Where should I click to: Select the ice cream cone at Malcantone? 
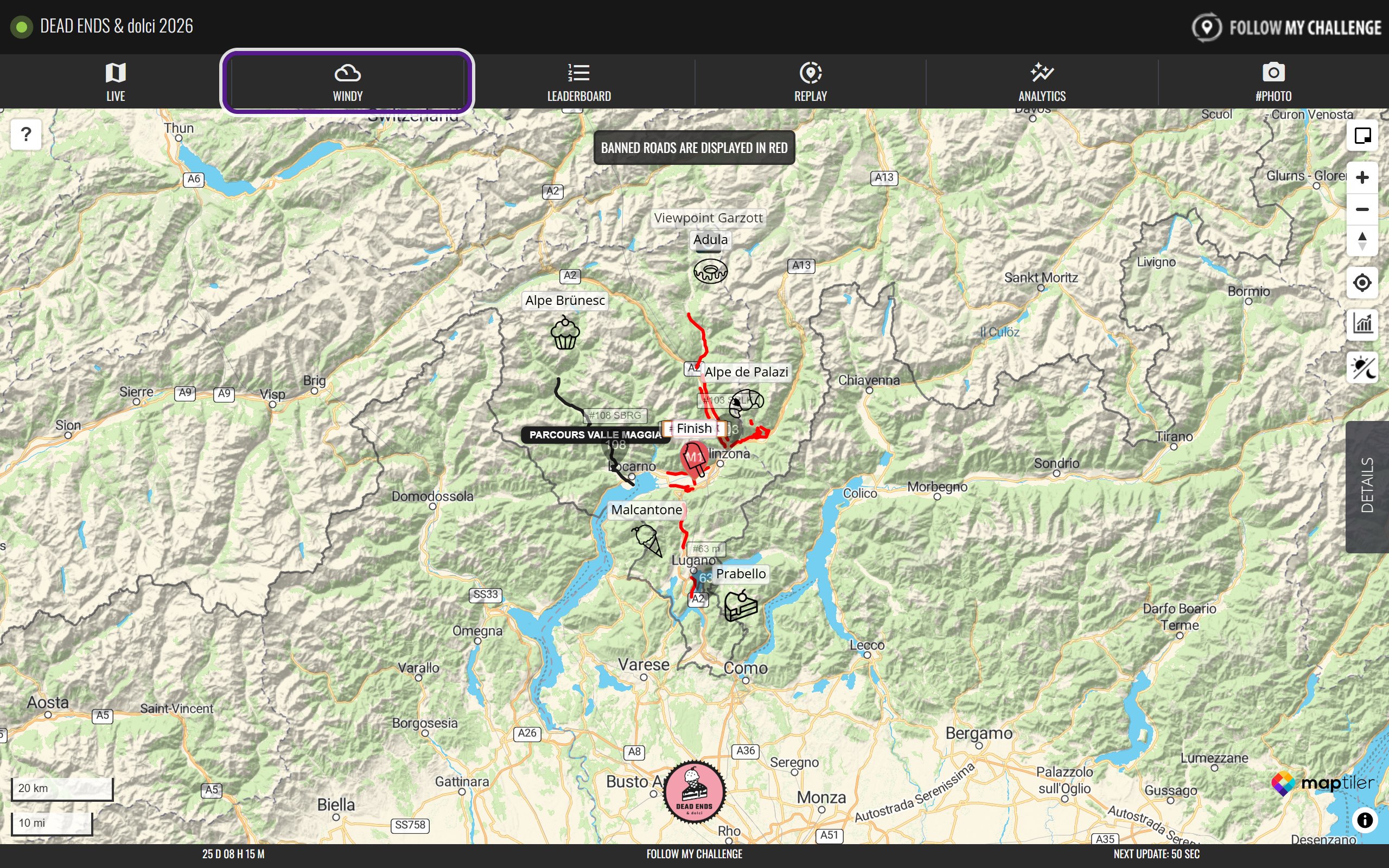coord(647,540)
